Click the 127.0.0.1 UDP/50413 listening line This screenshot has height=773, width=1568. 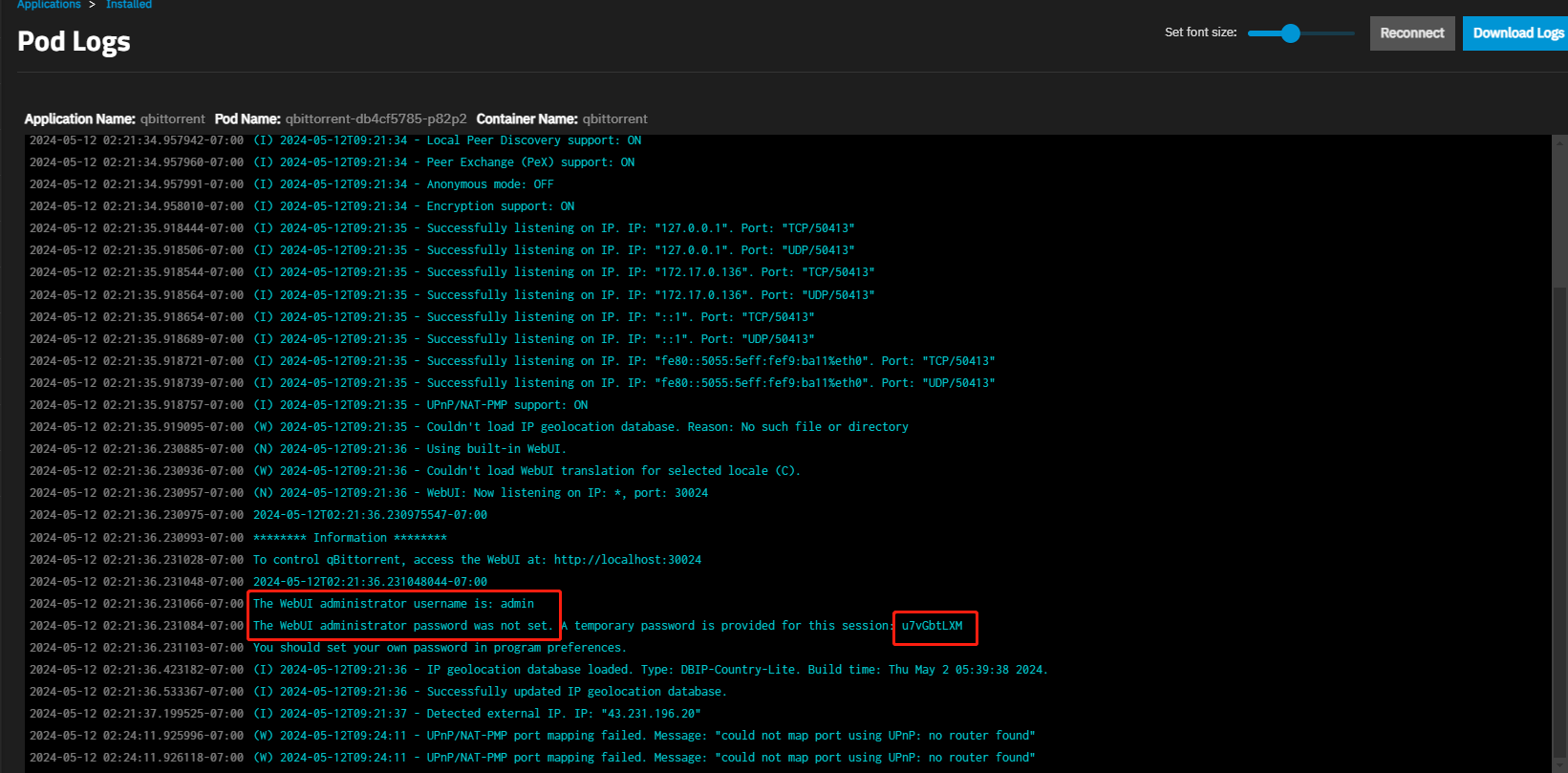click(x=442, y=250)
